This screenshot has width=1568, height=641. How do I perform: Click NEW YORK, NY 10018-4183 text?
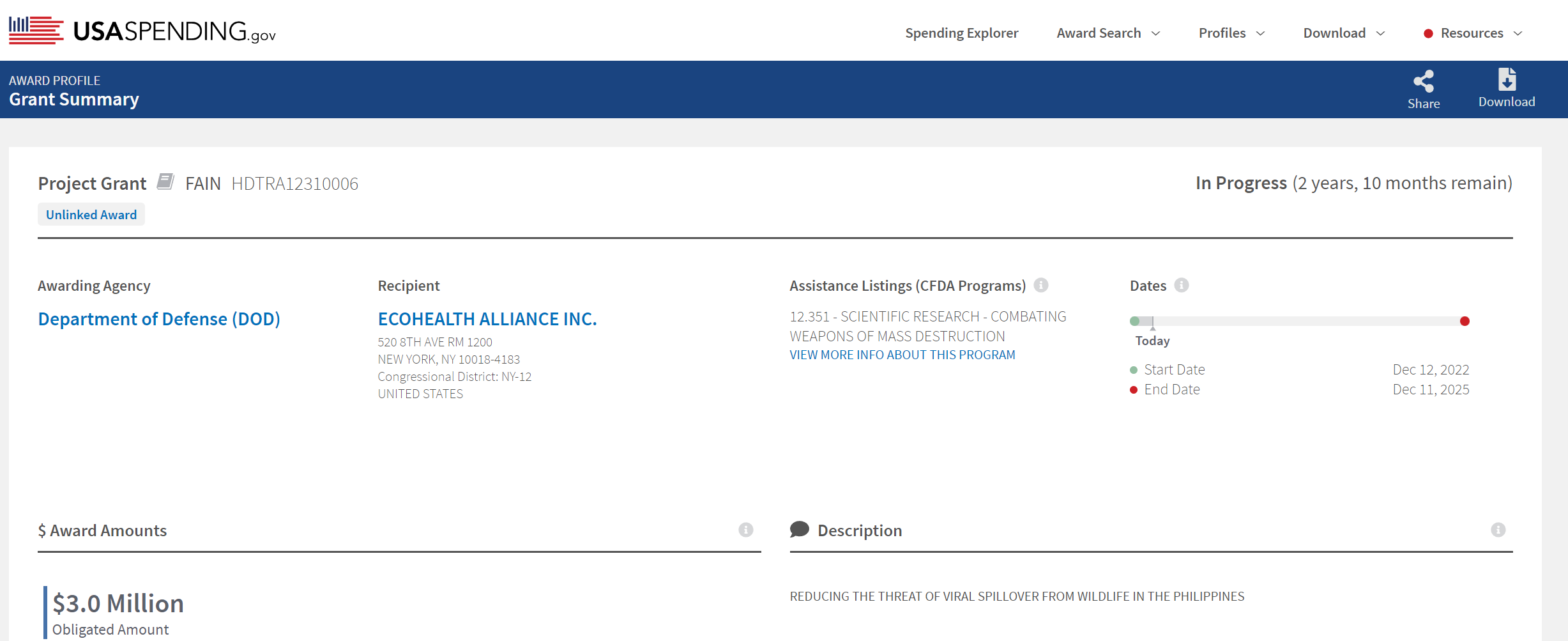(449, 359)
